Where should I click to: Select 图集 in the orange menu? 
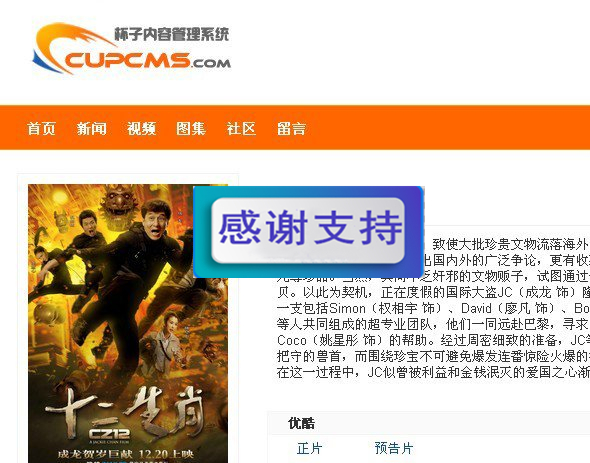191,129
